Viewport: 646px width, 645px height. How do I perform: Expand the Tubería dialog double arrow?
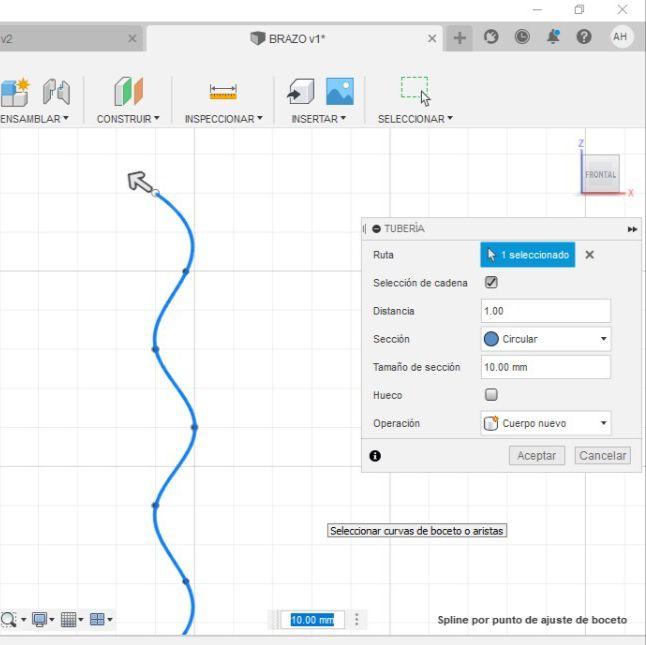(632, 229)
